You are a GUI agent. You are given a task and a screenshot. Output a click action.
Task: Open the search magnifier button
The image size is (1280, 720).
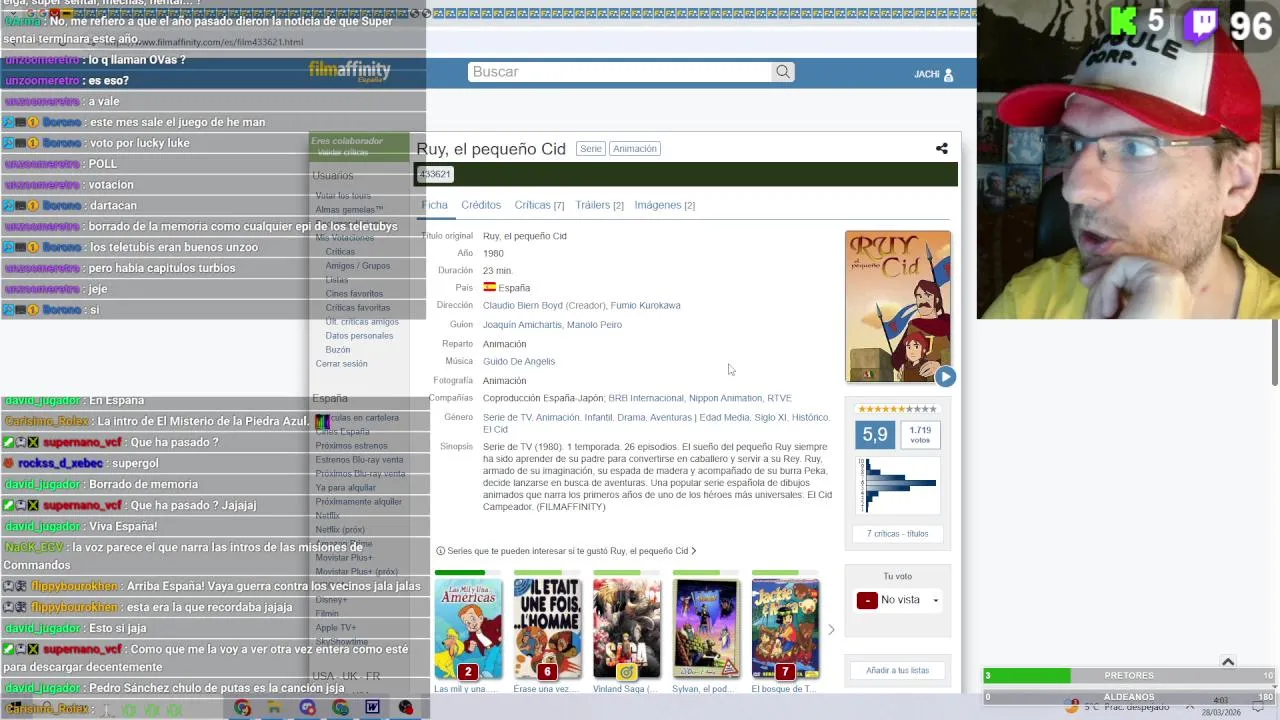pos(783,72)
